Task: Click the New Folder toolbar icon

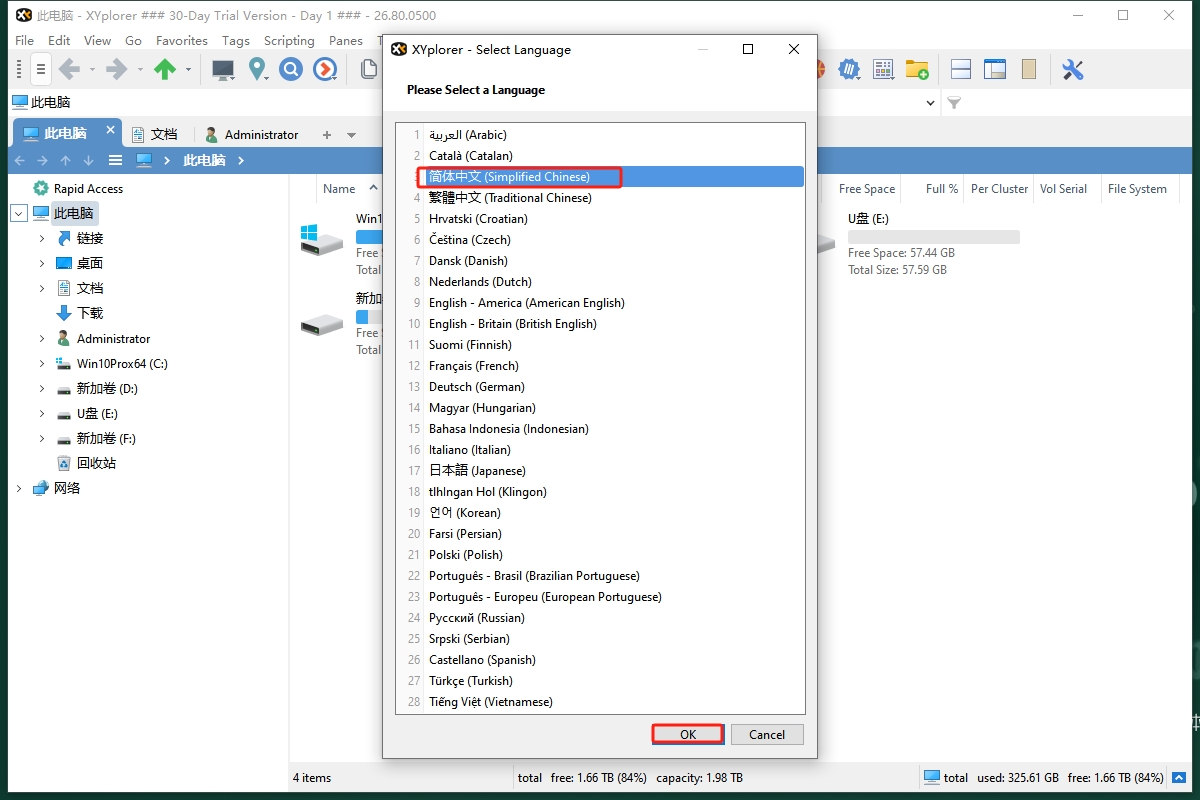Action: (917, 69)
